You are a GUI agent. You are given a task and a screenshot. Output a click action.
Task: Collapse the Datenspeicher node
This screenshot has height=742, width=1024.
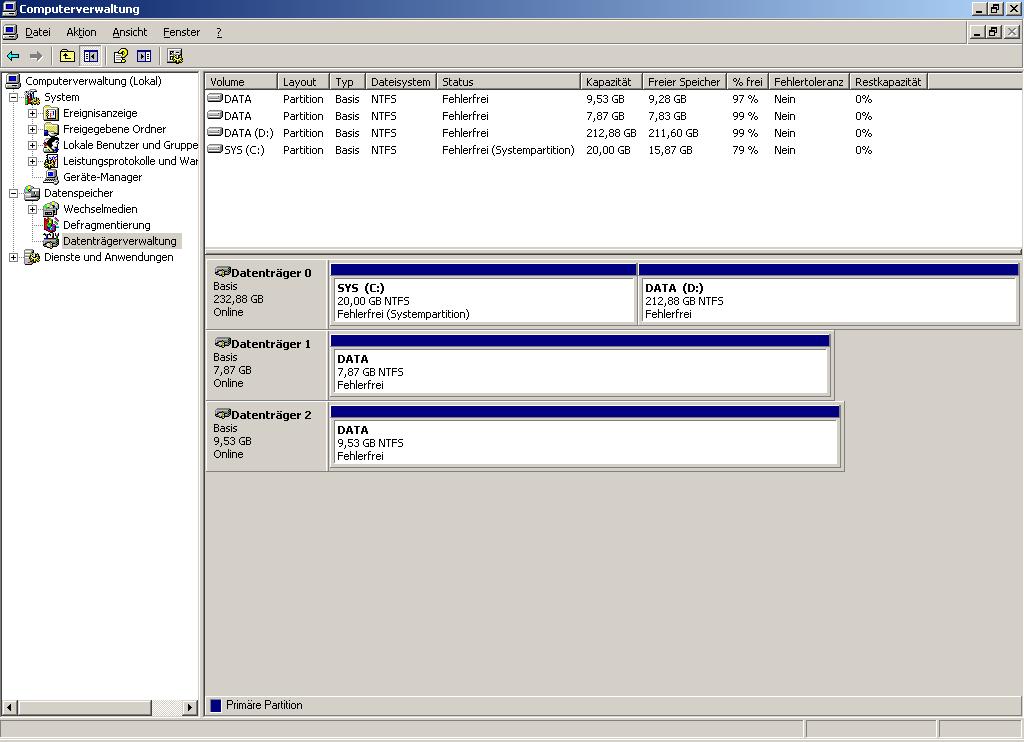(x=13, y=193)
